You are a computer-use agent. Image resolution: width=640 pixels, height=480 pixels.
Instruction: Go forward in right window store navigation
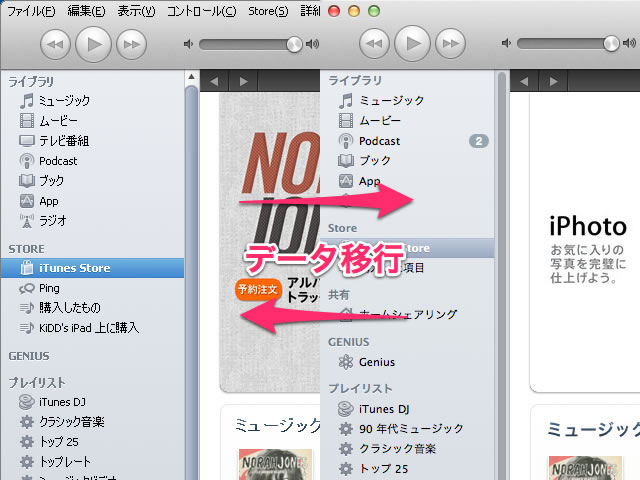point(553,81)
